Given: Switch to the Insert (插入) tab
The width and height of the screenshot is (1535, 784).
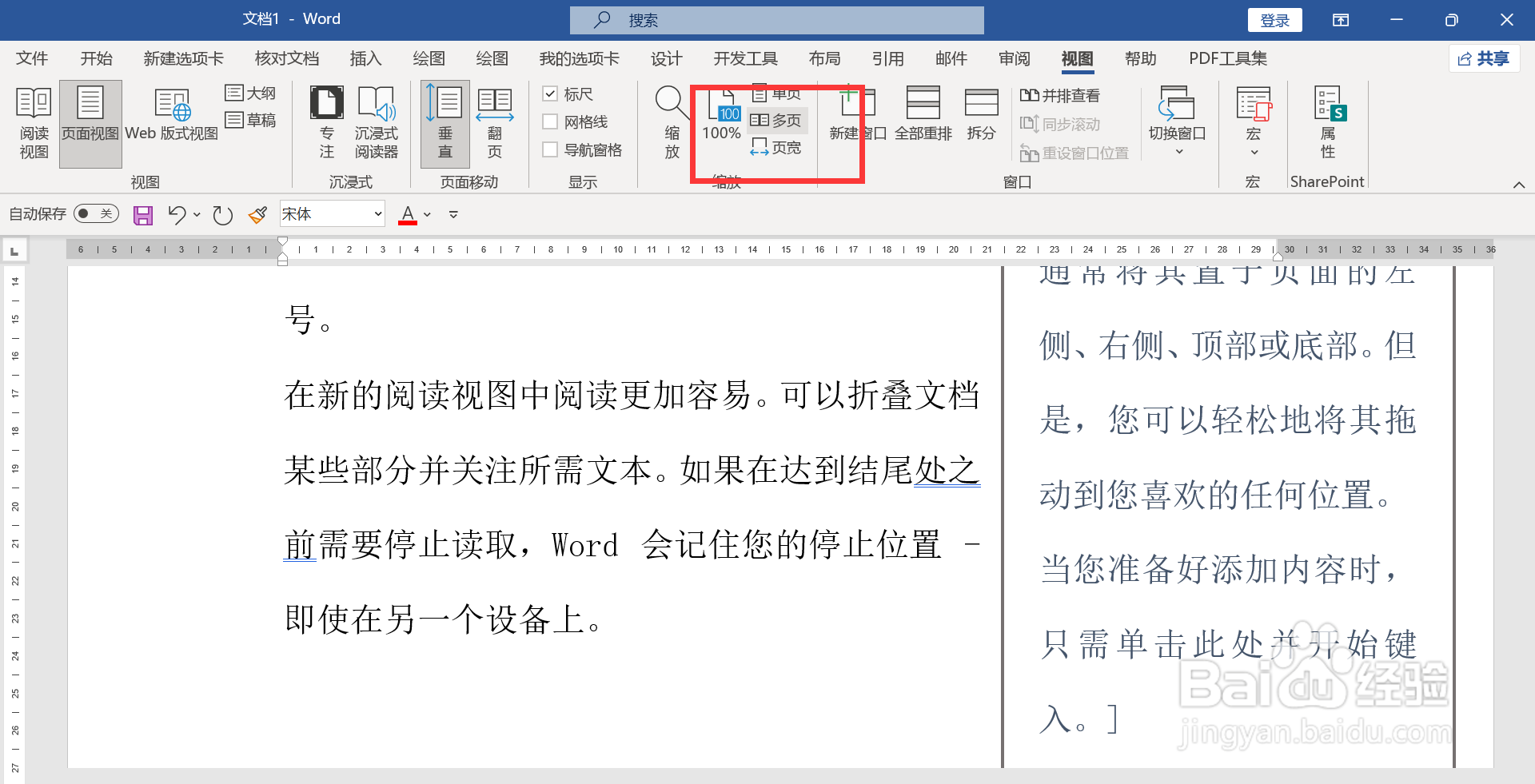Looking at the screenshot, I should (x=365, y=58).
